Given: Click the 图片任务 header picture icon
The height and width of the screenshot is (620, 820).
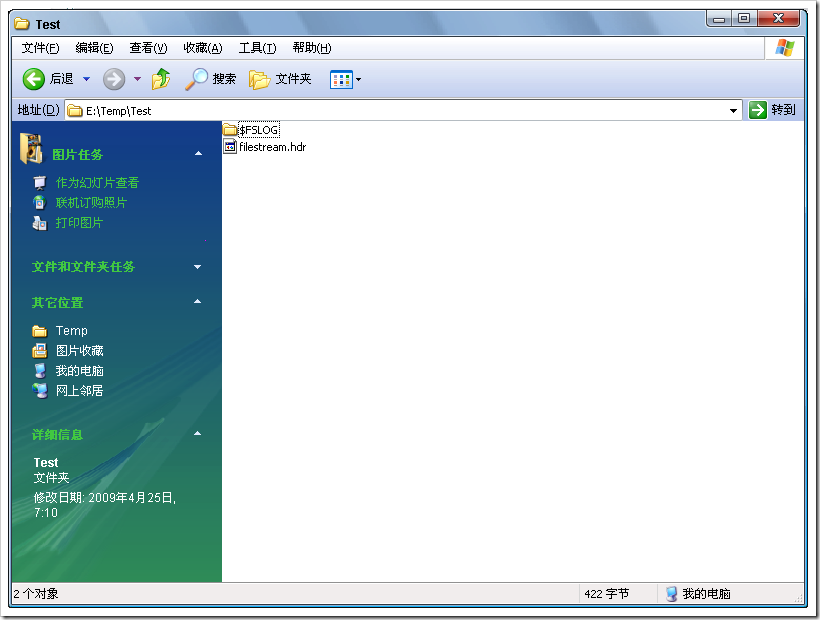Looking at the screenshot, I should point(31,148).
